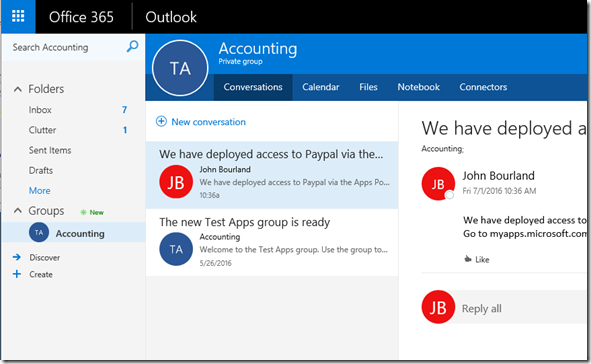Click the Private group label
This screenshot has width=591, height=364.
pos(240,61)
